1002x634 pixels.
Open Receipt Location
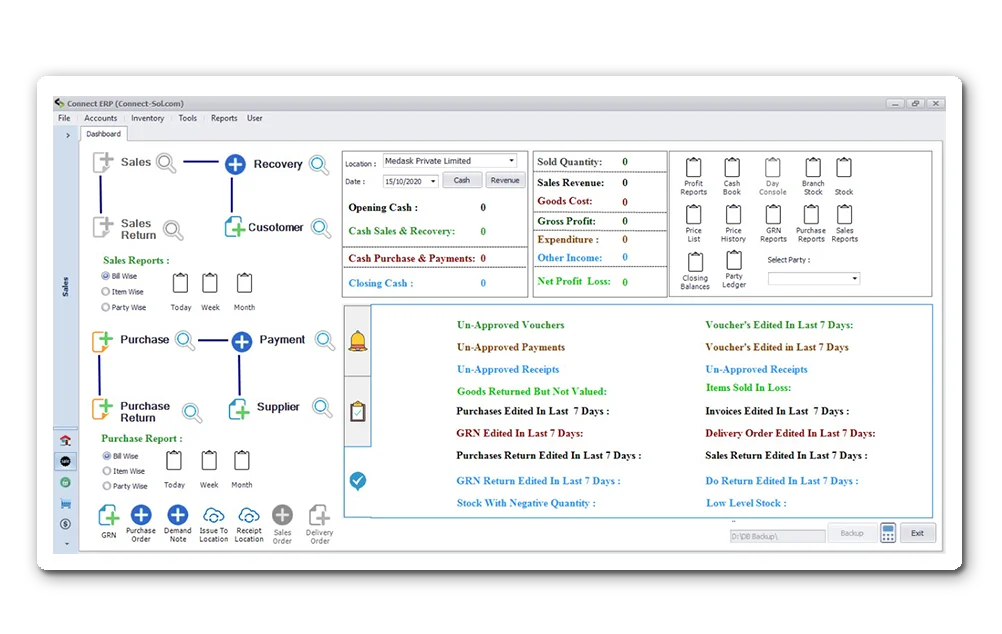249,515
